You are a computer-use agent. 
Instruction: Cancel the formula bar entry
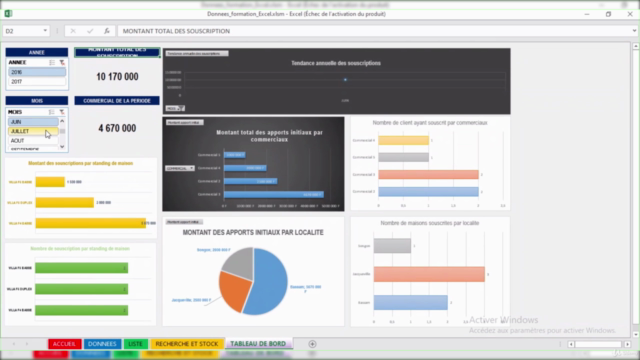click(73, 31)
